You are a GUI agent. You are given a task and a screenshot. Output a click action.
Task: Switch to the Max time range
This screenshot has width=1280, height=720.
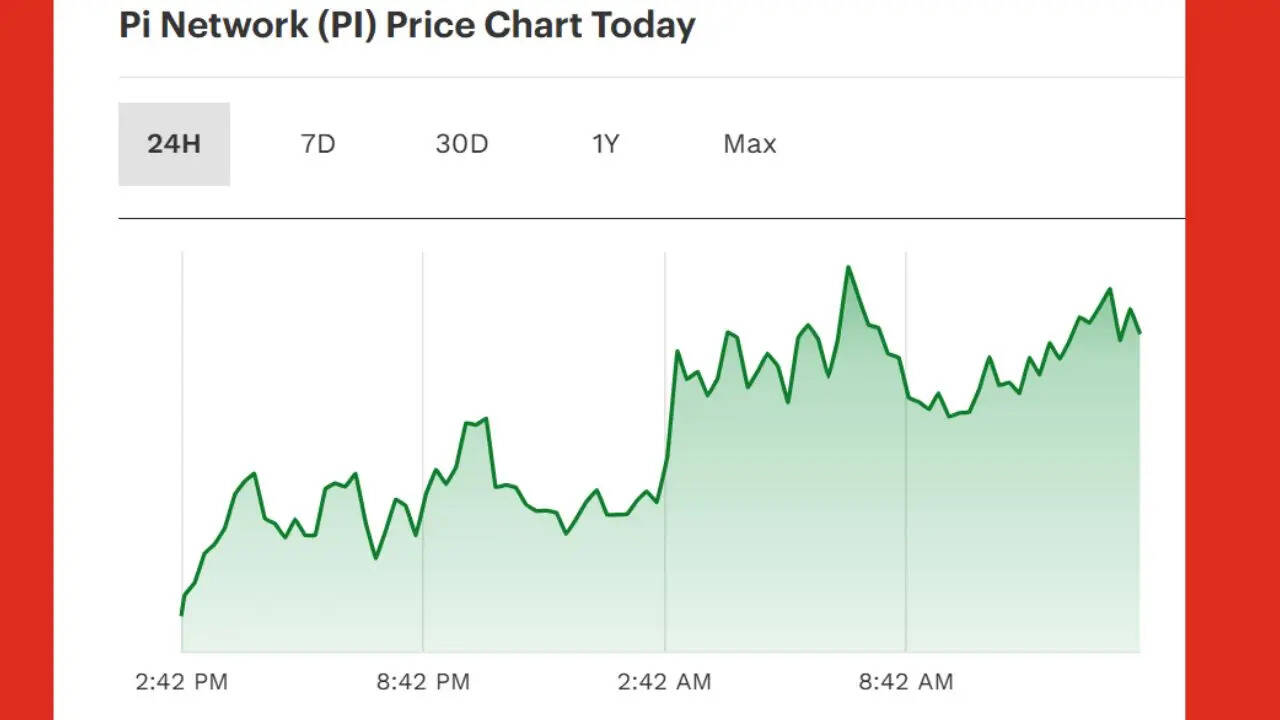coord(750,144)
